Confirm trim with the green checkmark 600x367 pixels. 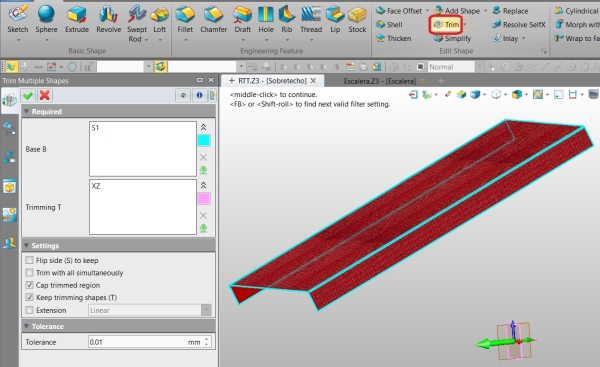(x=28, y=96)
